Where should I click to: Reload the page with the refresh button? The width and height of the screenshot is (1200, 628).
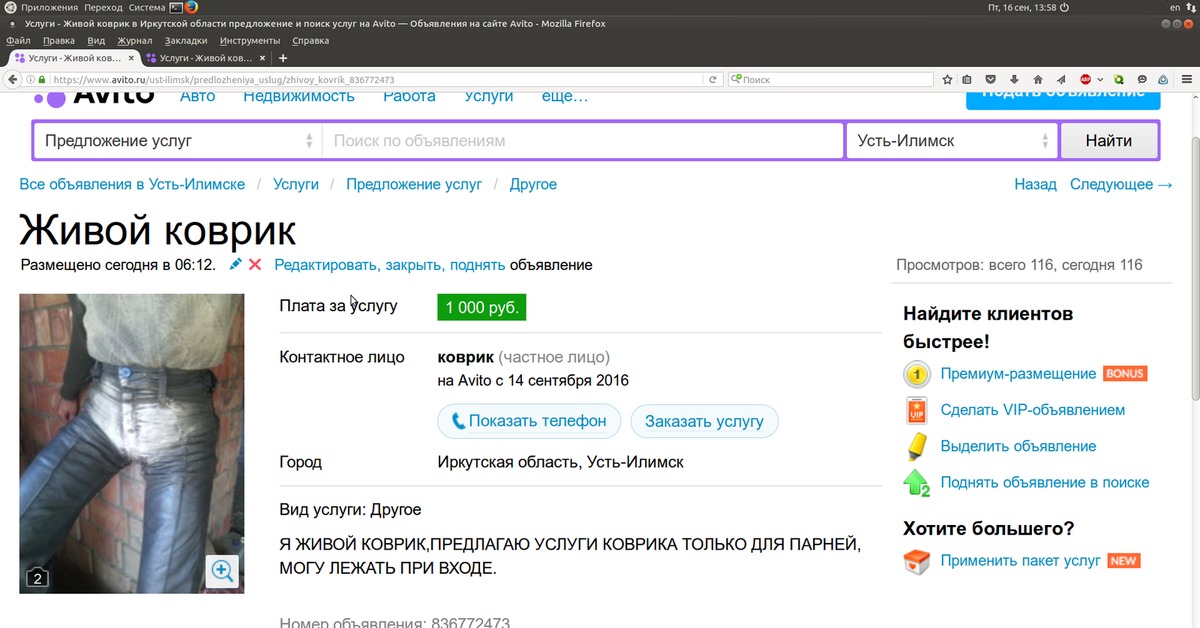click(x=713, y=79)
